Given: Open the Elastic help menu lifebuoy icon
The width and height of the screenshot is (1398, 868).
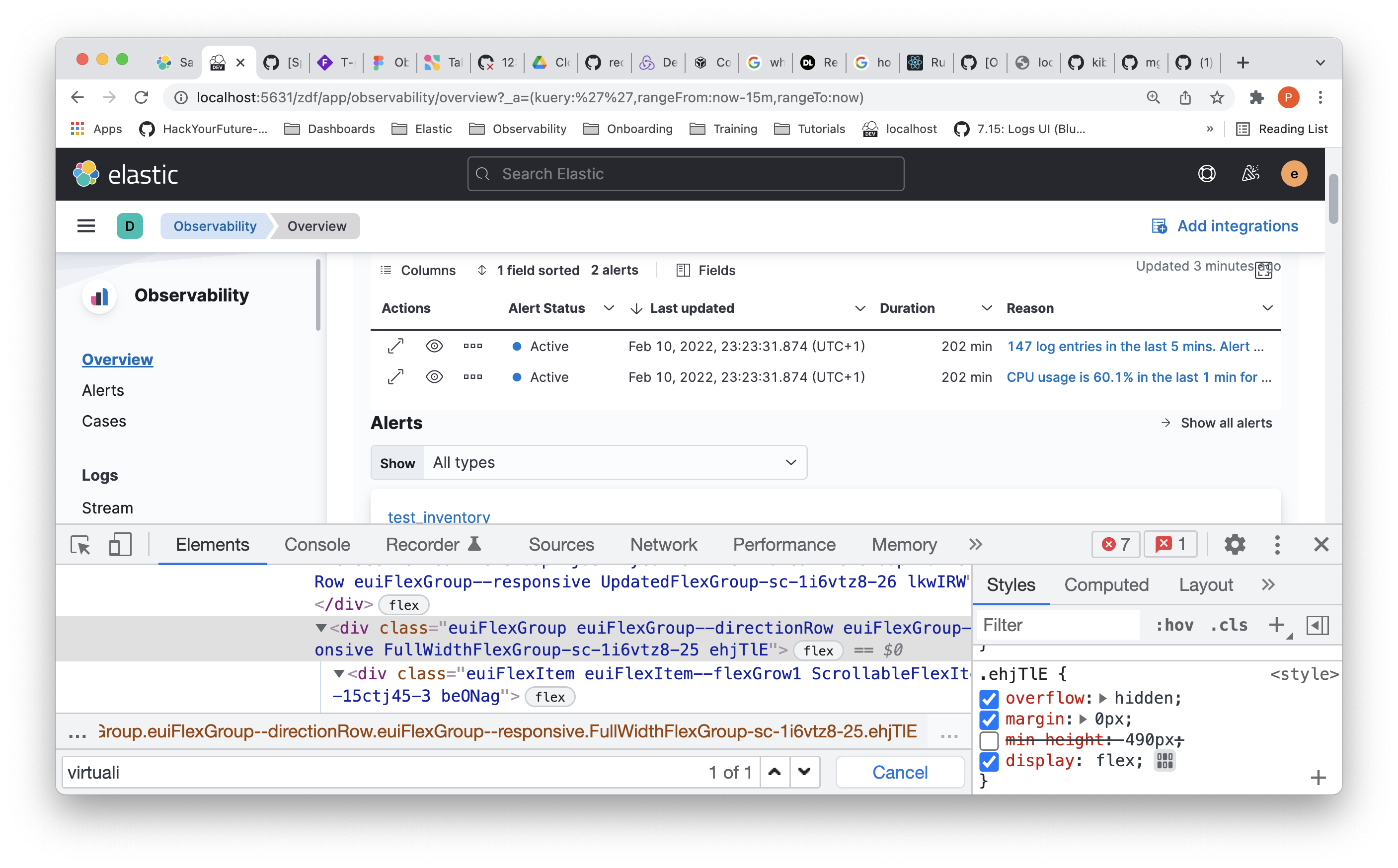Looking at the screenshot, I should pos(1207,174).
